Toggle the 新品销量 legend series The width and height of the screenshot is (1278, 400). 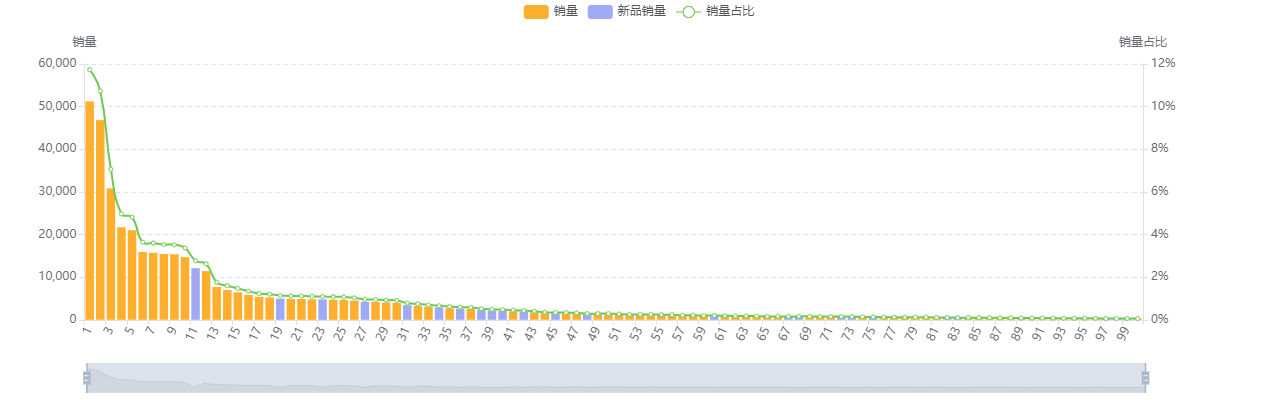tap(627, 11)
